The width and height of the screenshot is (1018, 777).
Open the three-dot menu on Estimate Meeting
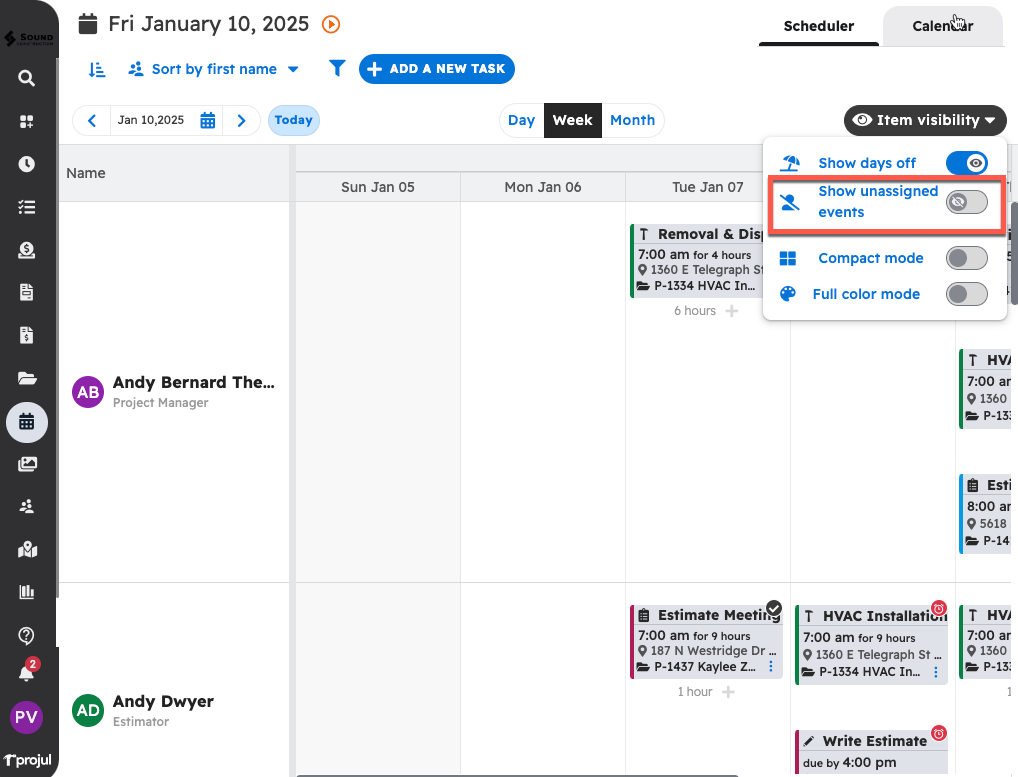[x=770, y=666]
